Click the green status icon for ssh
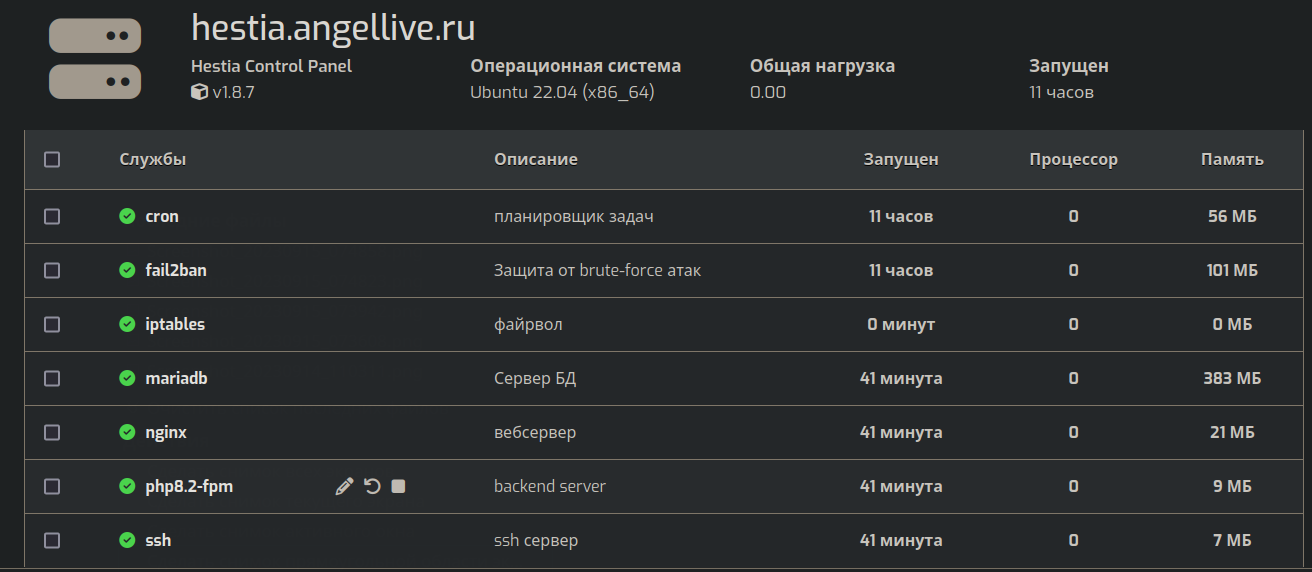The height and width of the screenshot is (572, 1312). pos(127,540)
